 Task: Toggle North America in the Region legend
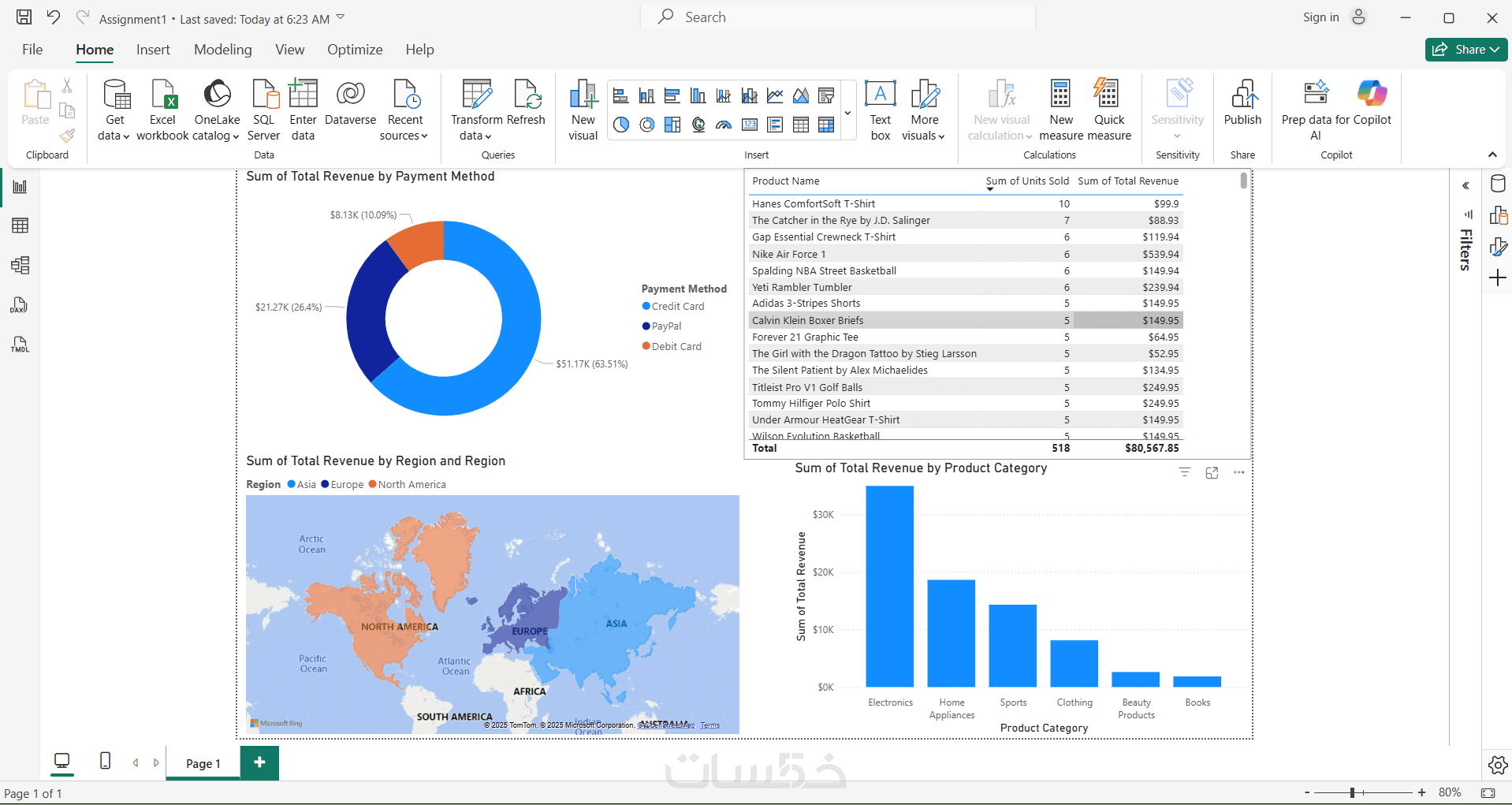click(408, 485)
